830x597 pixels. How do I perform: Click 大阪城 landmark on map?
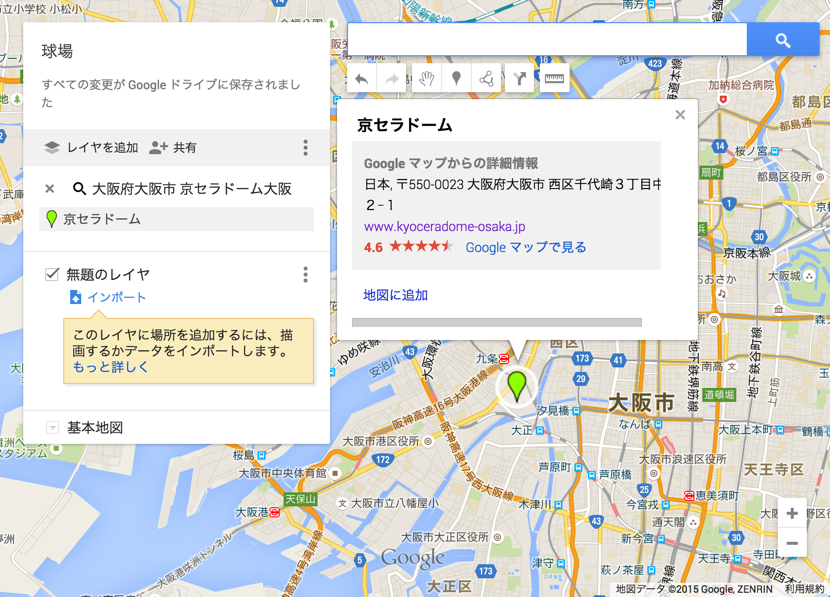pyautogui.click(x=784, y=276)
